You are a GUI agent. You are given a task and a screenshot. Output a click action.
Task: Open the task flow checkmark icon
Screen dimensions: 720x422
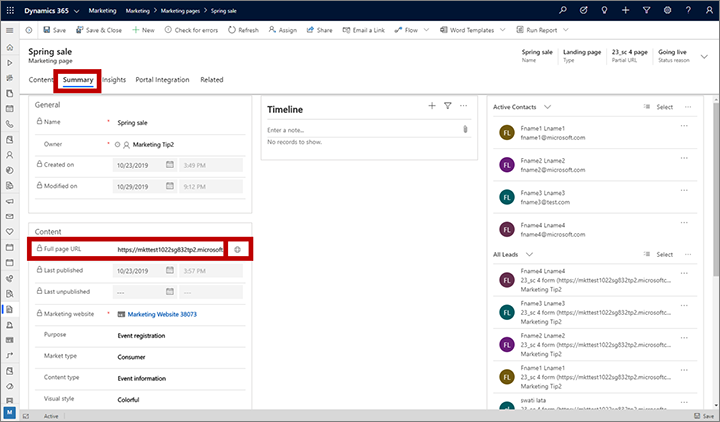click(584, 10)
